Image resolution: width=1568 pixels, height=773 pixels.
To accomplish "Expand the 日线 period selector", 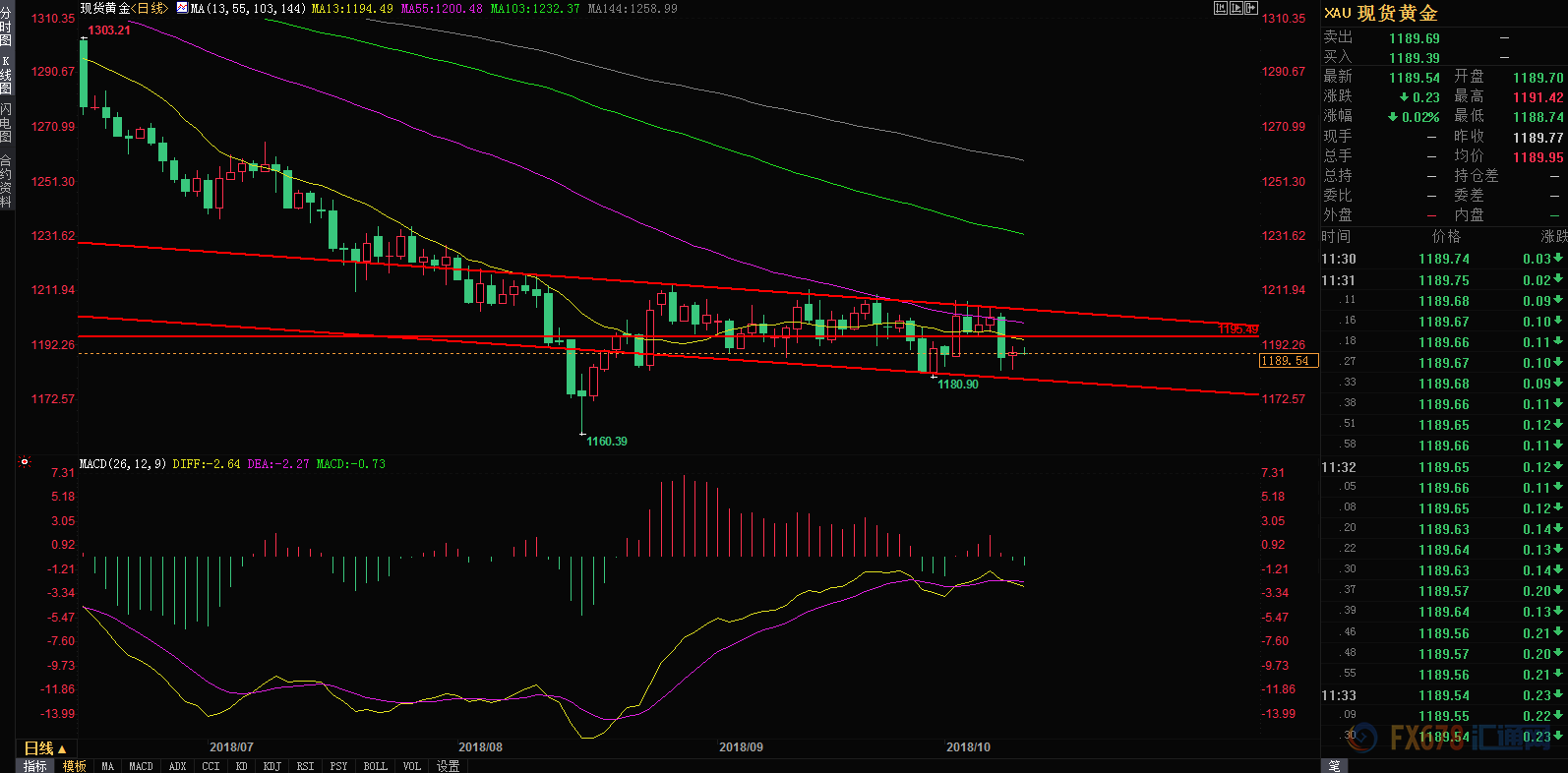I will pyautogui.click(x=45, y=748).
